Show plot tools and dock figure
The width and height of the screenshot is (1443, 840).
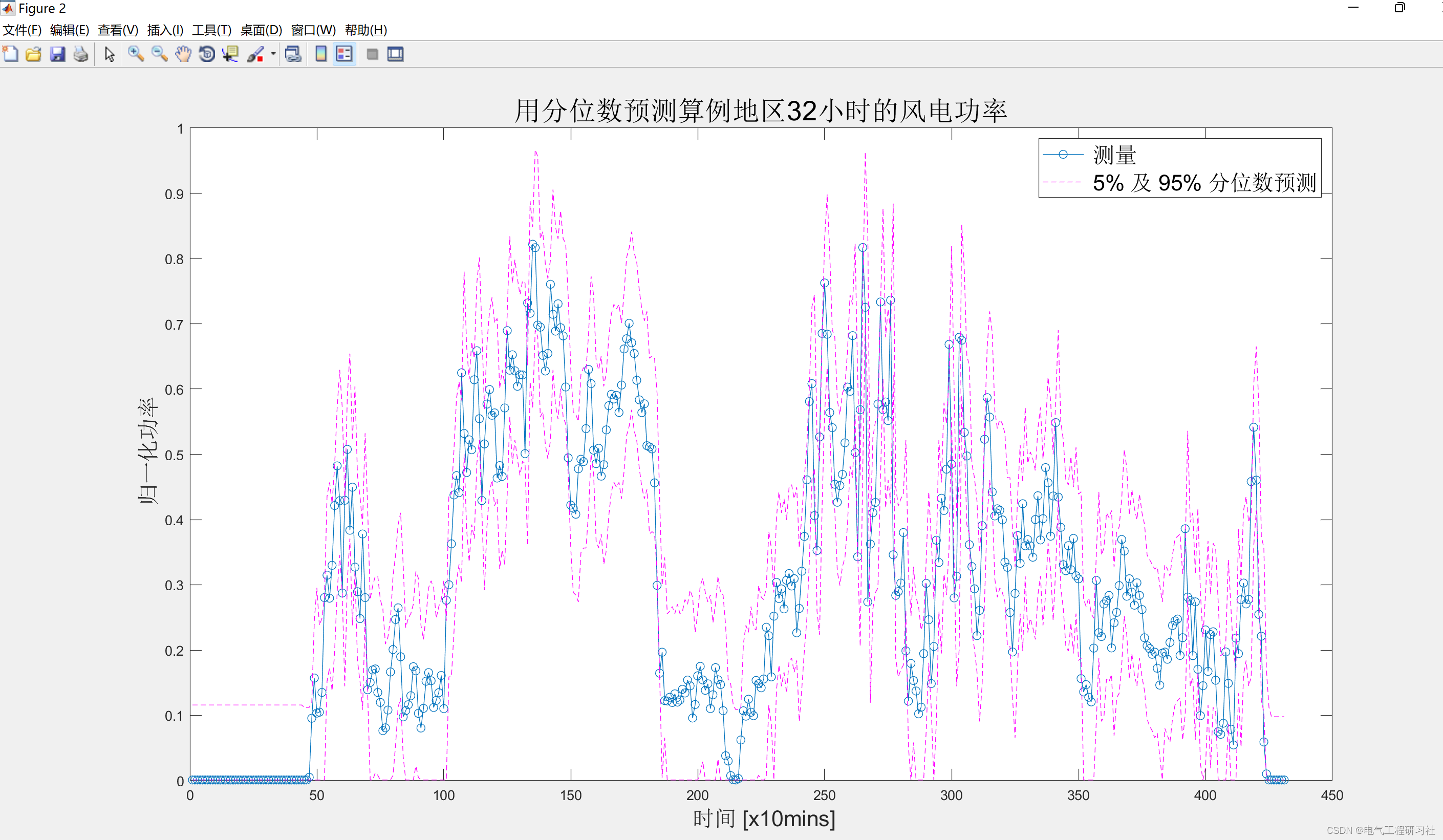[396, 54]
